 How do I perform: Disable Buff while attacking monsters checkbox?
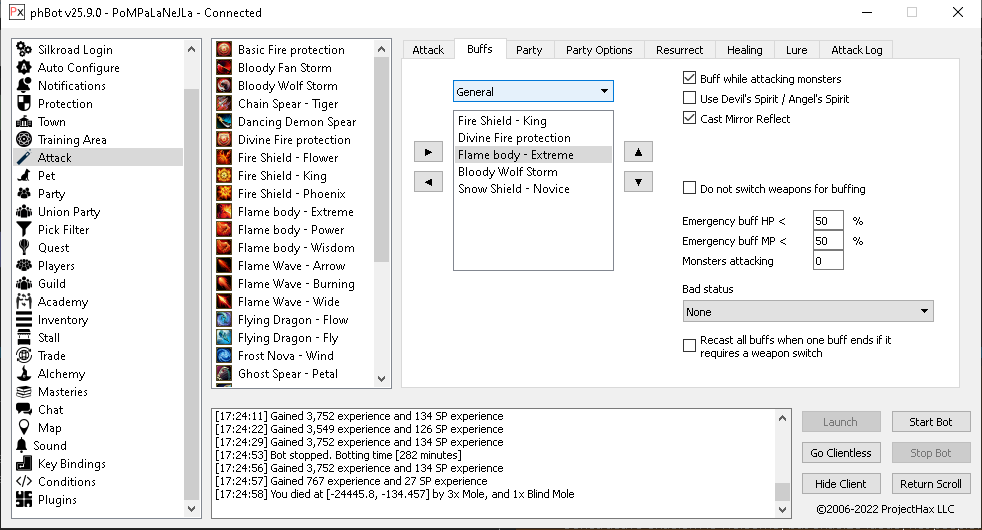tap(689, 79)
